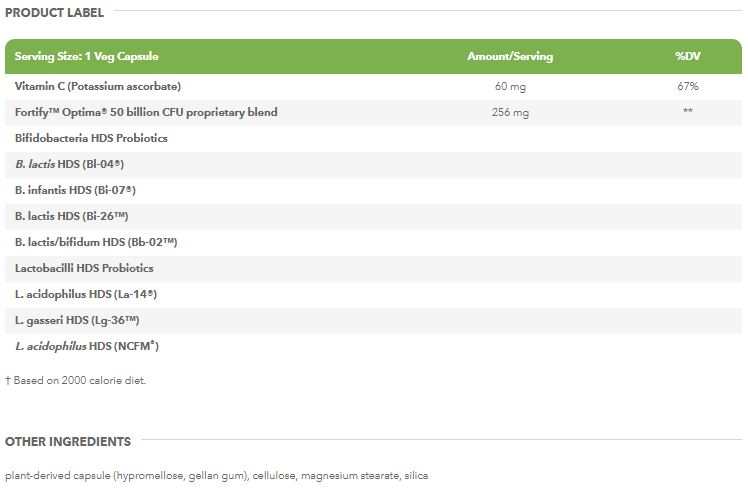Click the %DV column header
Viewport: 748px width, 498px height.
point(687,57)
